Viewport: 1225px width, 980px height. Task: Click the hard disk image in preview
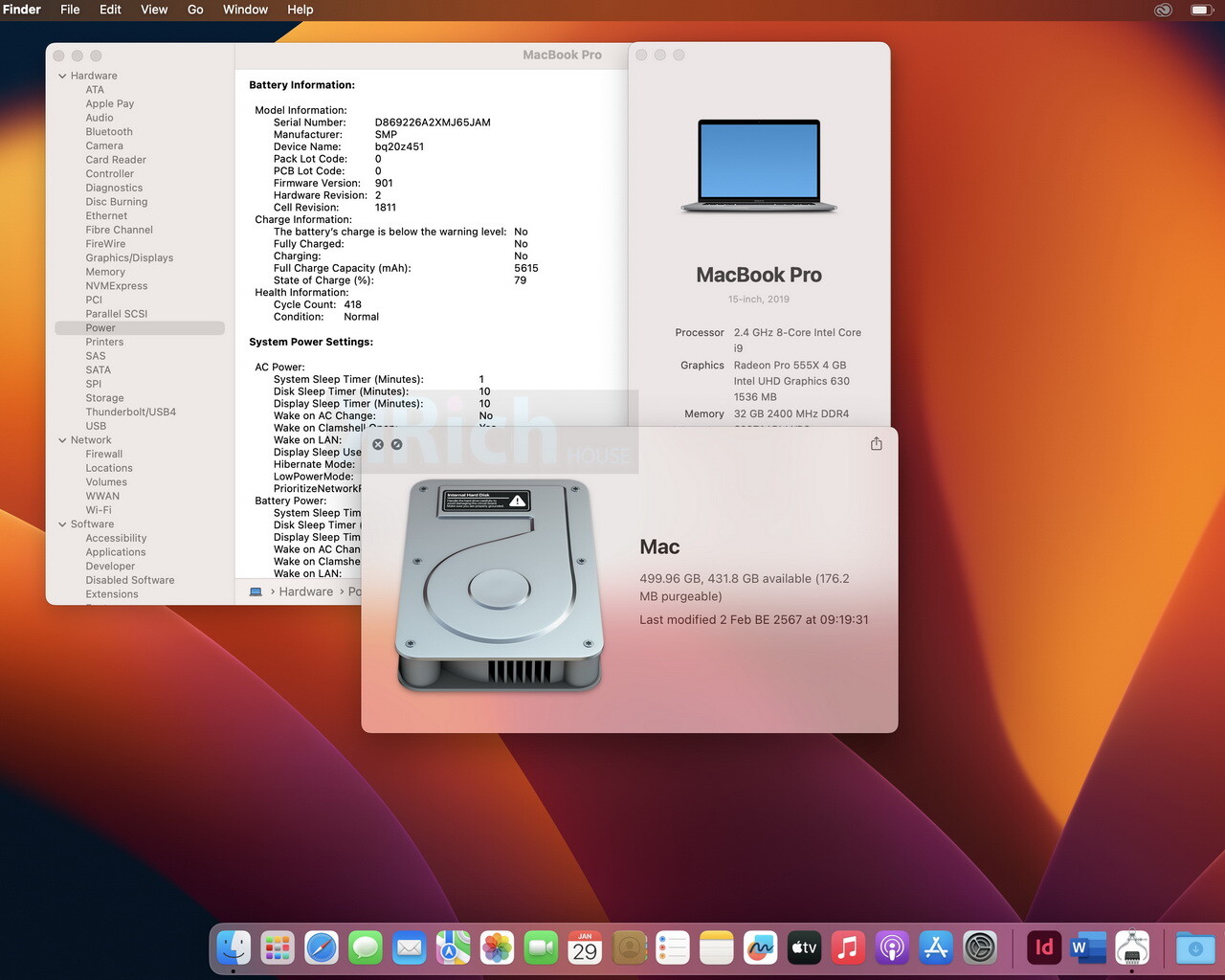click(500, 586)
